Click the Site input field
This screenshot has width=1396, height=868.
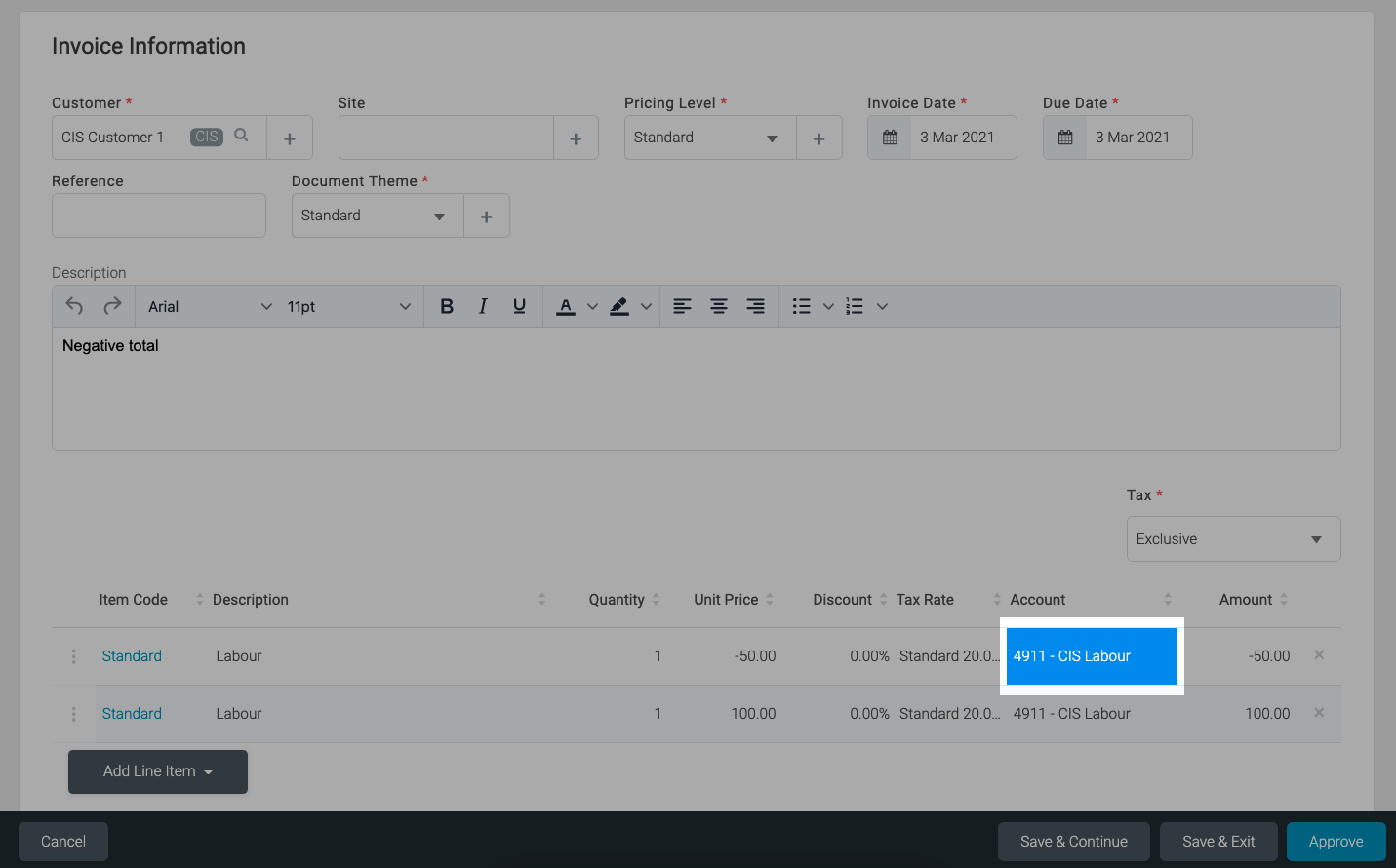446,138
